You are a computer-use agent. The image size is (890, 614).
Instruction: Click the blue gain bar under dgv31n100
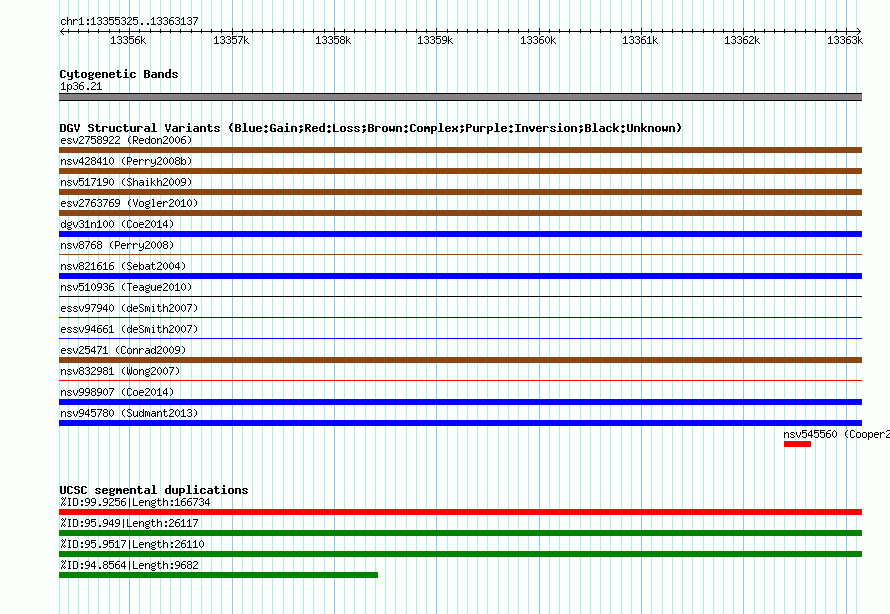click(460, 234)
